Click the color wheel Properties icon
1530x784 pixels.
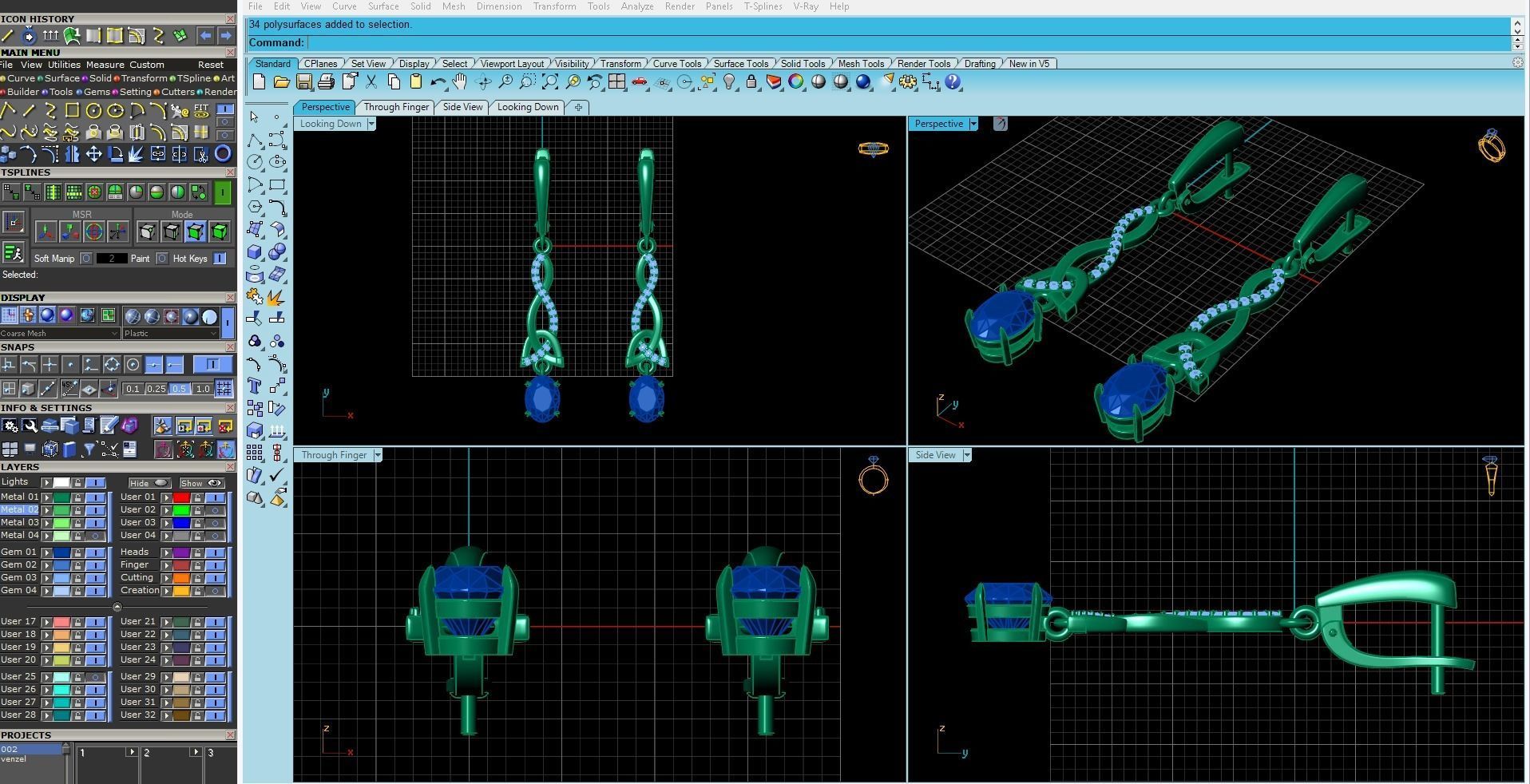point(796,81)
